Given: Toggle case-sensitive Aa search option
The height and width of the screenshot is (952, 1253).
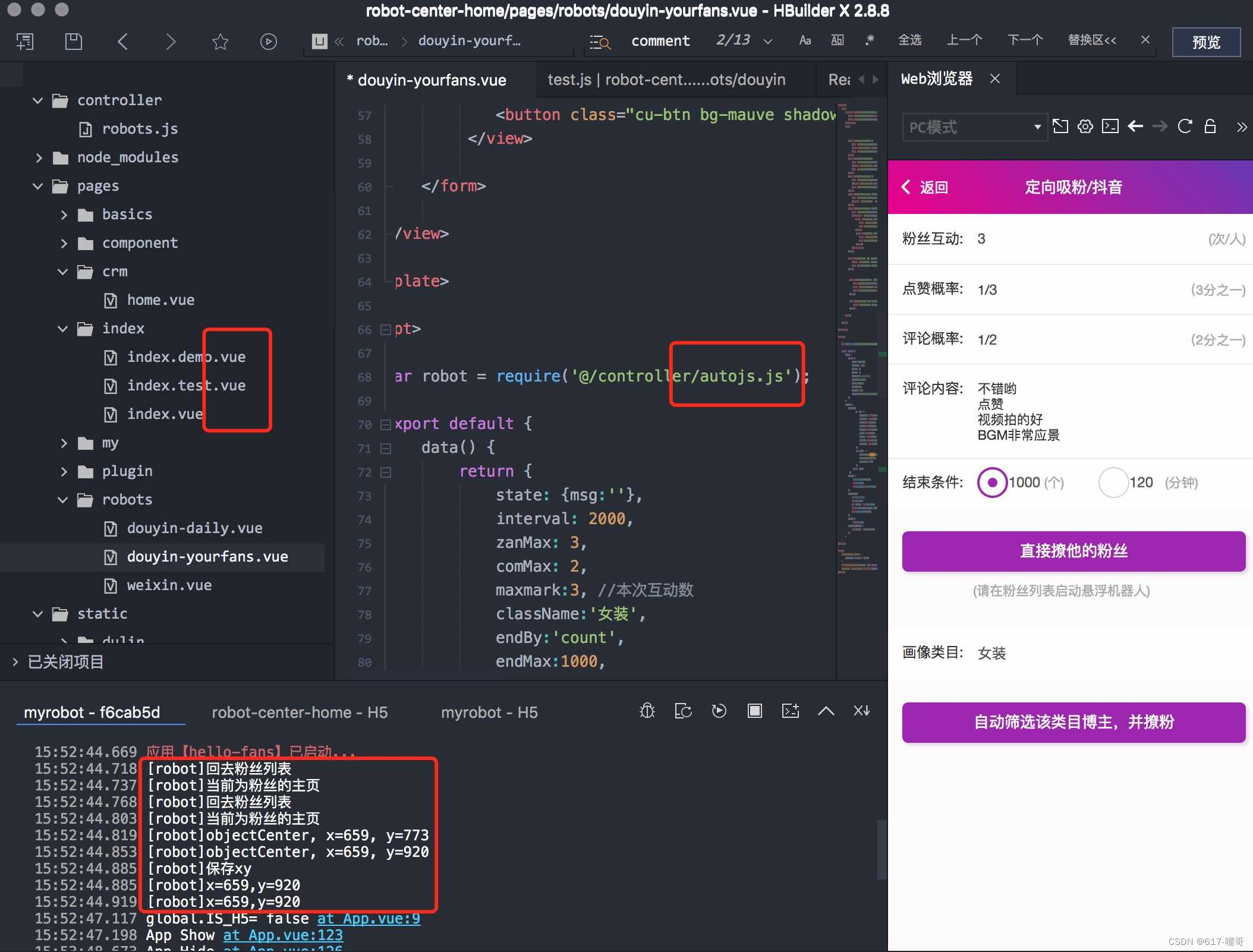Looking at the screenshot, I should point(805,40).
